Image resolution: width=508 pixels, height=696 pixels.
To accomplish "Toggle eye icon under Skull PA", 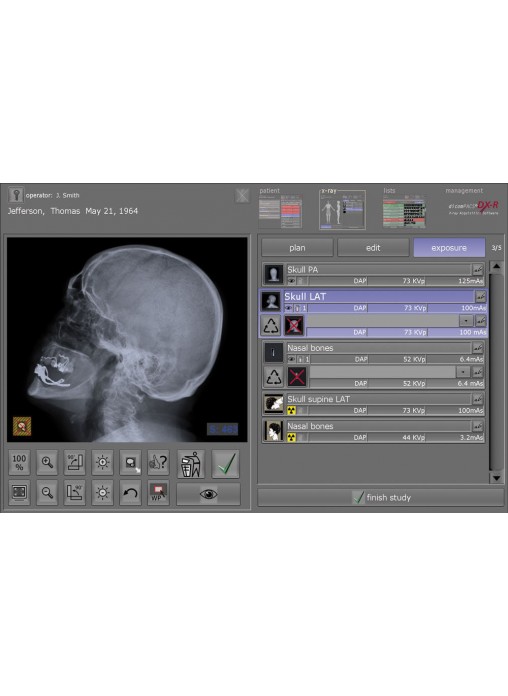I will point(291,281).
